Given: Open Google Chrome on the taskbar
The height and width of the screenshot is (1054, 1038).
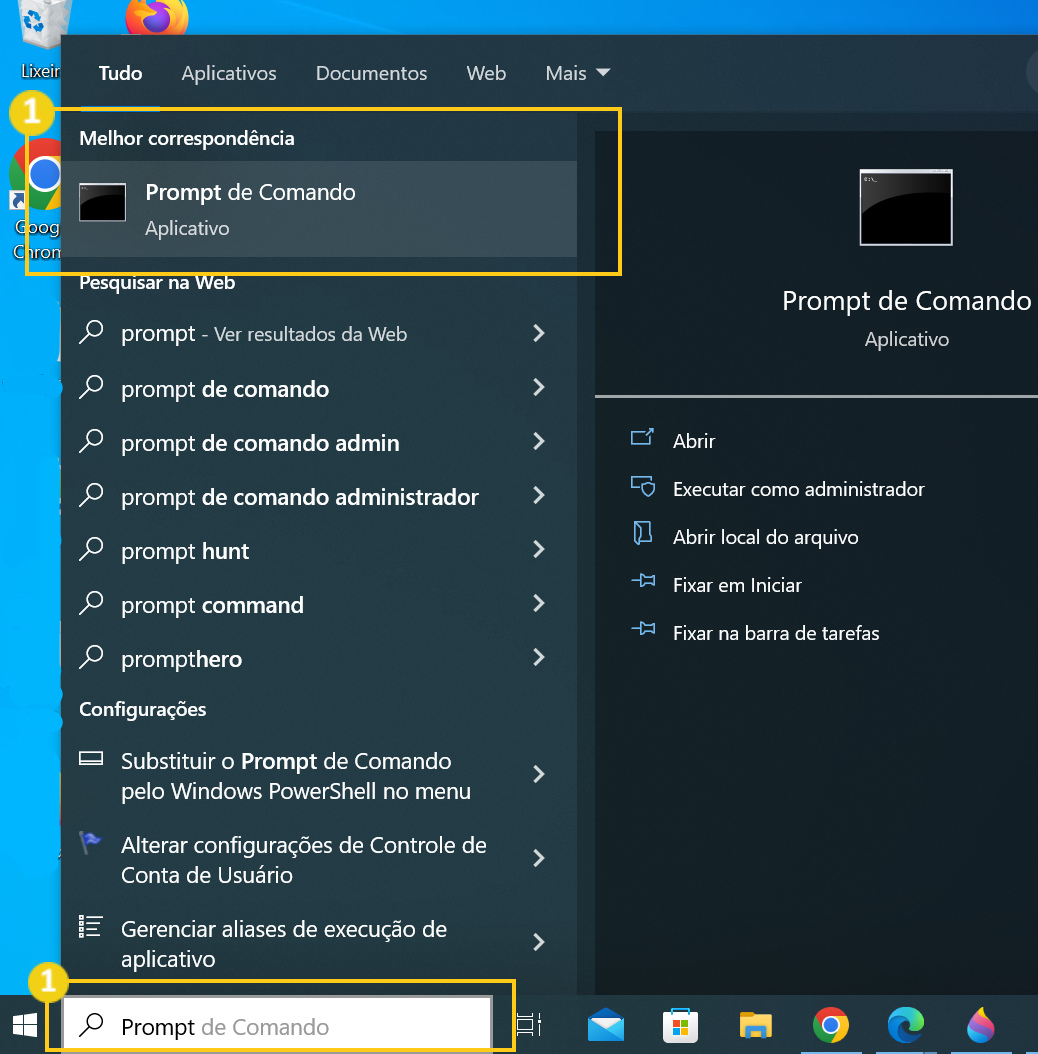Looking at the screenshot, I should coord(831,1025).
